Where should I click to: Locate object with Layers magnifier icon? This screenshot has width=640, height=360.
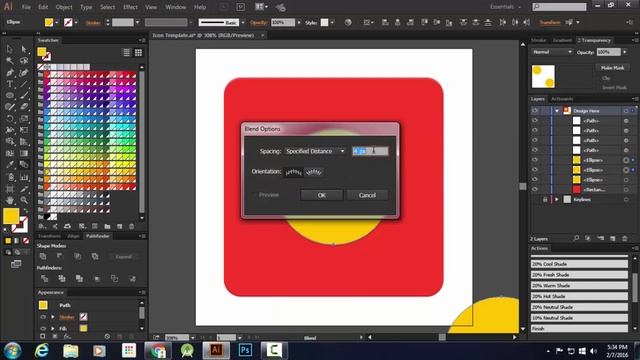[x=576, y=238]
